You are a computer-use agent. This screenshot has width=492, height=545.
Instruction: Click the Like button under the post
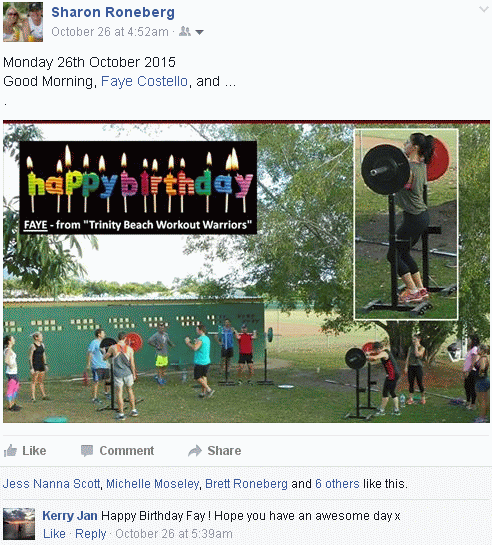tap(25, 451)
